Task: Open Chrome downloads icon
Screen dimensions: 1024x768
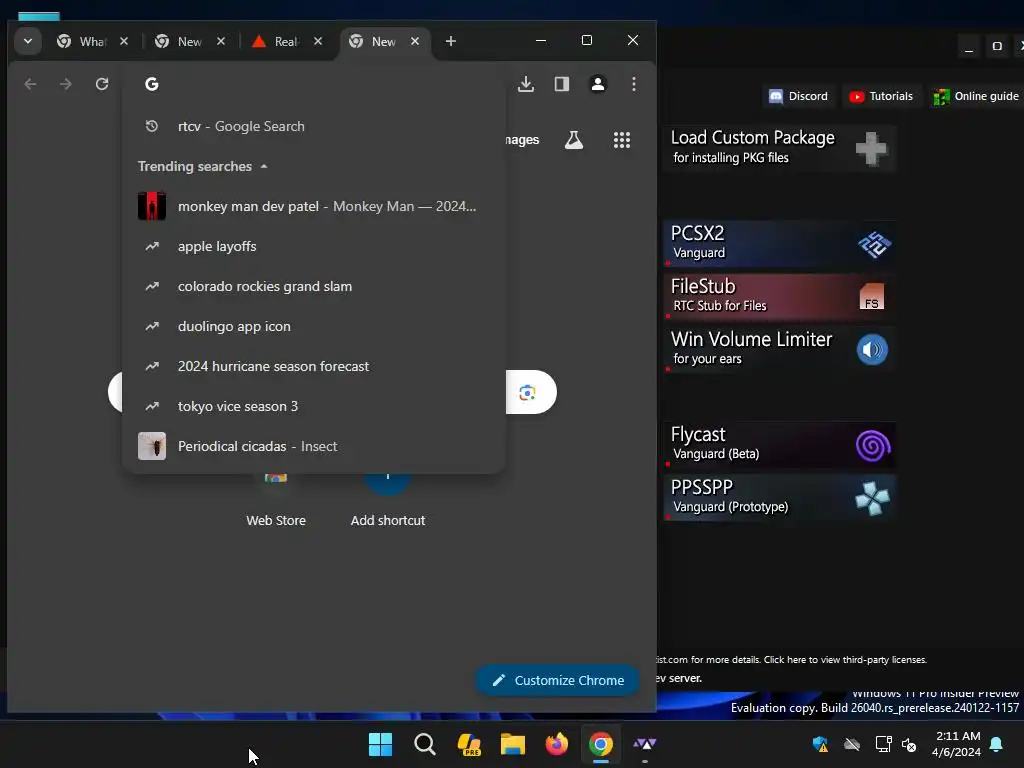Action: (526, 84)
